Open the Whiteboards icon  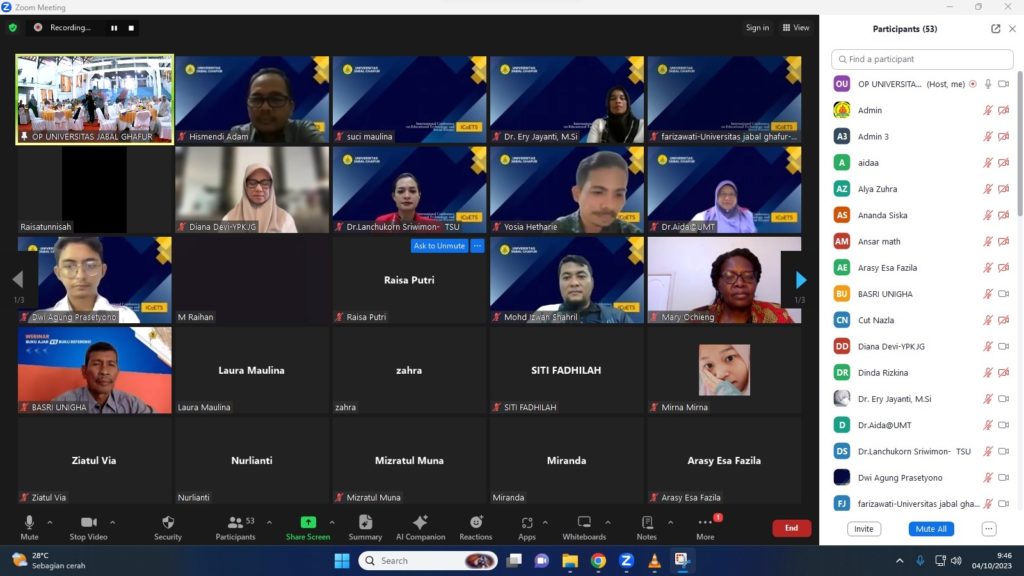click(x=584, y=522)
